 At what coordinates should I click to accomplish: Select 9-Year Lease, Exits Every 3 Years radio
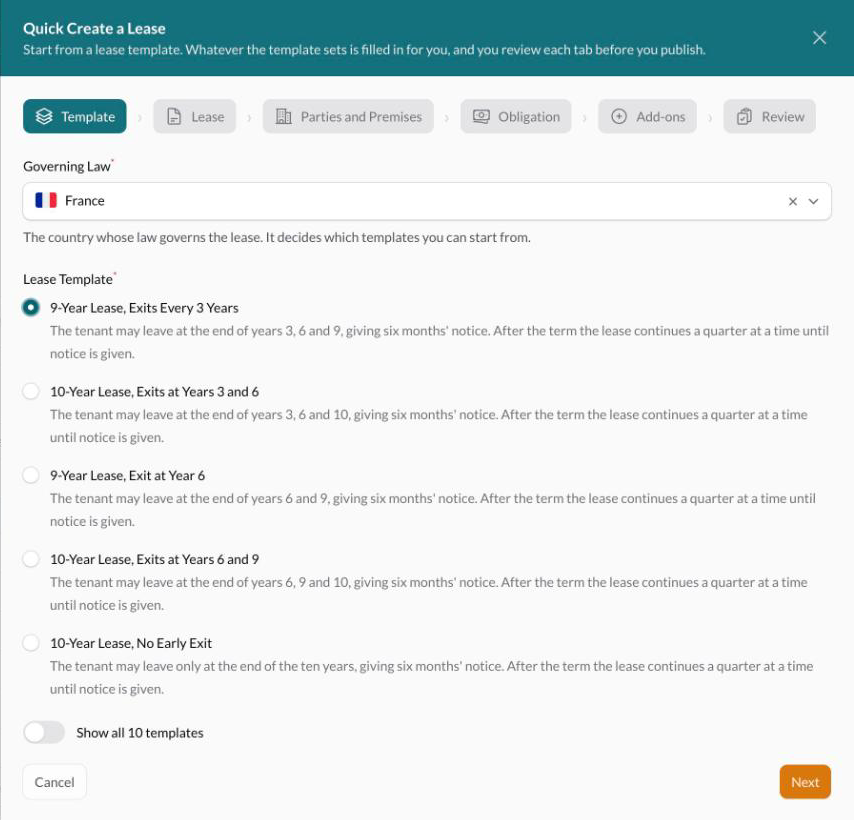pos(31,308)
